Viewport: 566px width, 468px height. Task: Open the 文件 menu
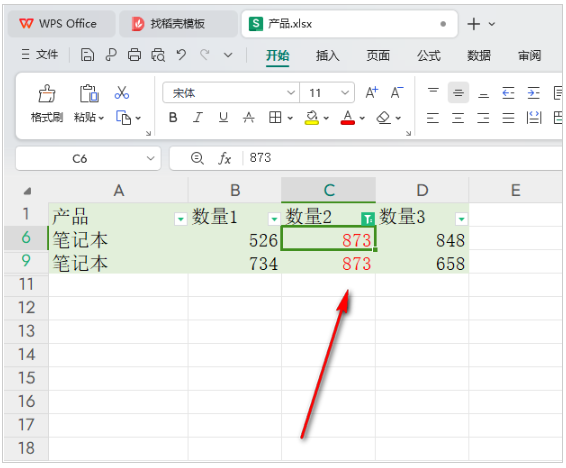40,55
